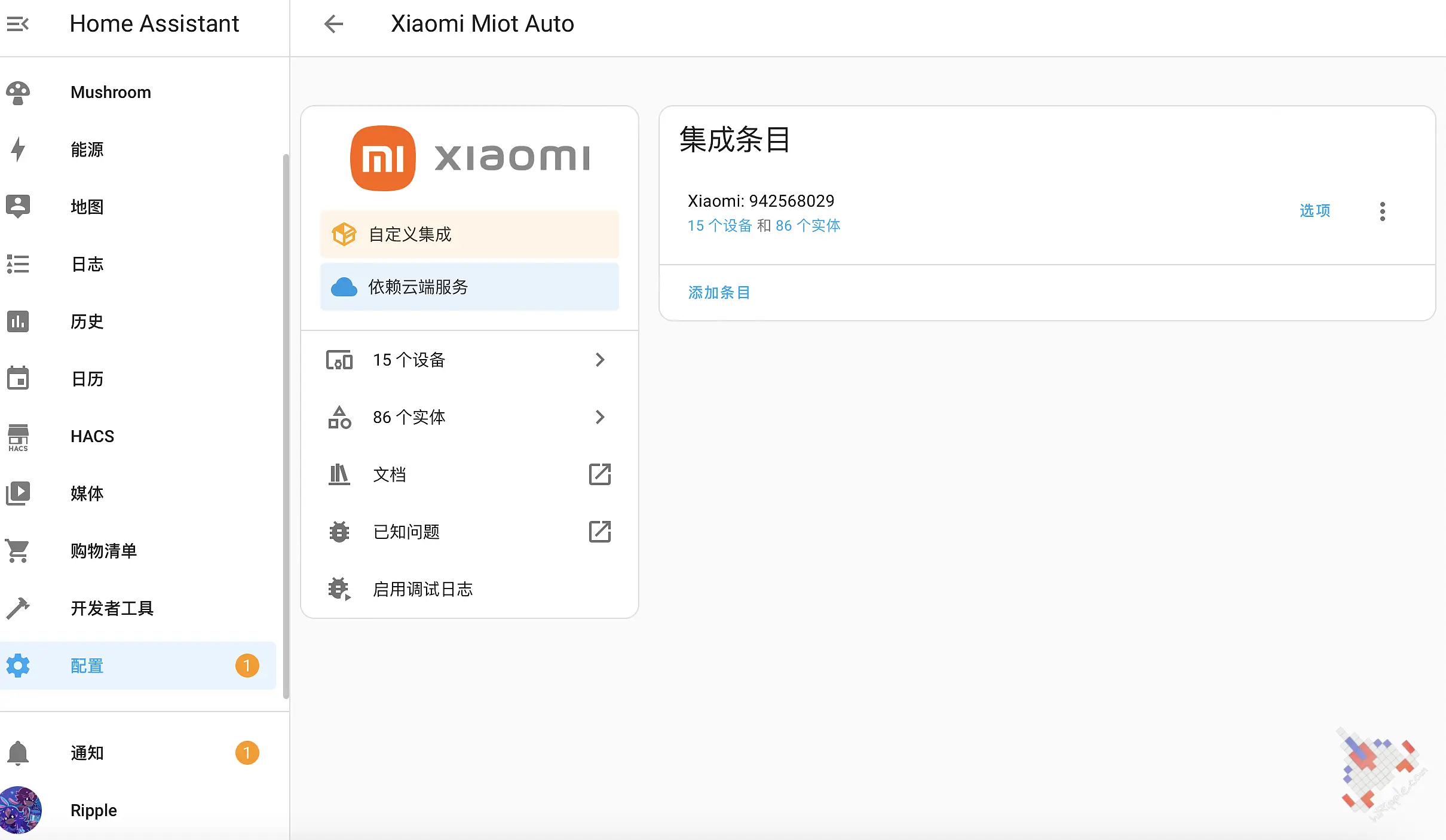Click the HACS store icon
The height and width of the screenshot is (840, 1446).
pos(18,437)
